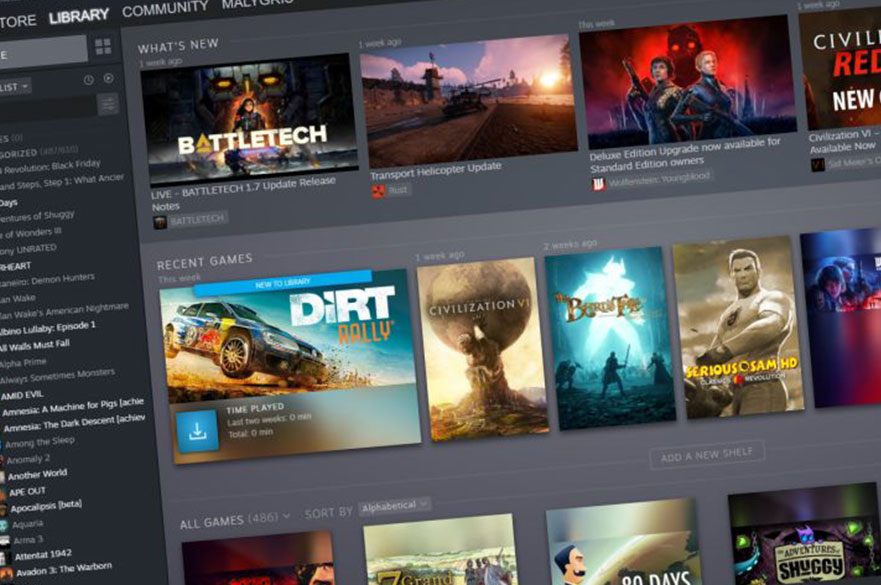Select Always Sometimes Monsters in list
The height and width of the screenshot is (585, 881).
[58, 377]
